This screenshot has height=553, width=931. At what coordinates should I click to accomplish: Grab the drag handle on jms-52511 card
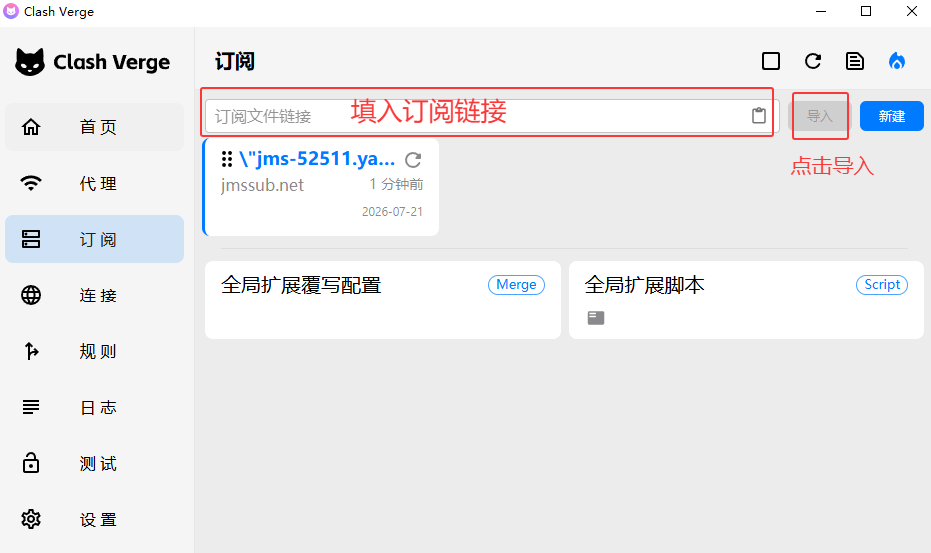[x=227, y=159]
